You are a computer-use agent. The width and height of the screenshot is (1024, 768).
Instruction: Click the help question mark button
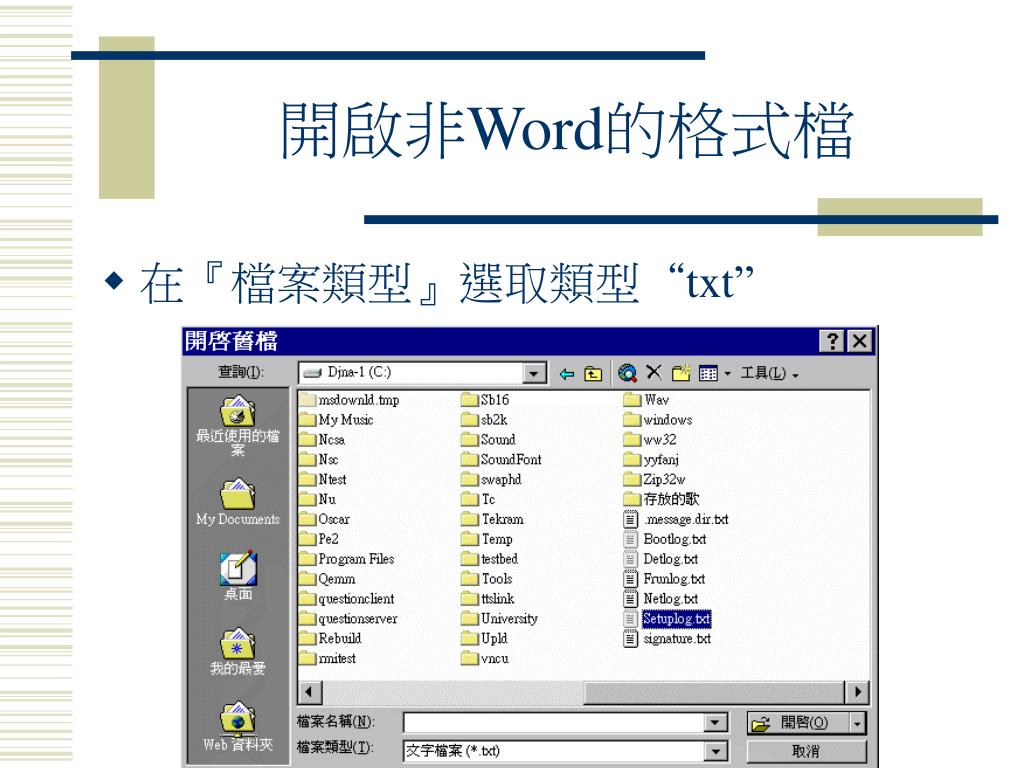(832, 341)
